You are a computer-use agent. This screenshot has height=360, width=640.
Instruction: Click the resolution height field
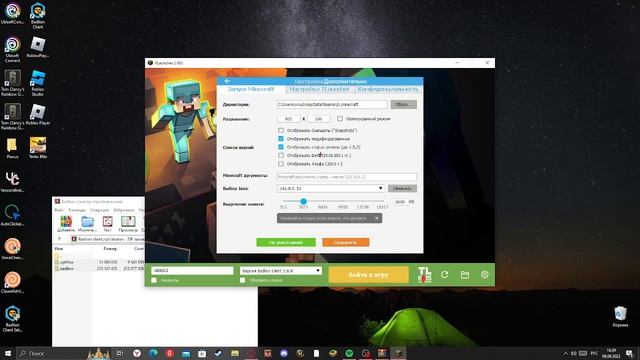pos(318,119)
